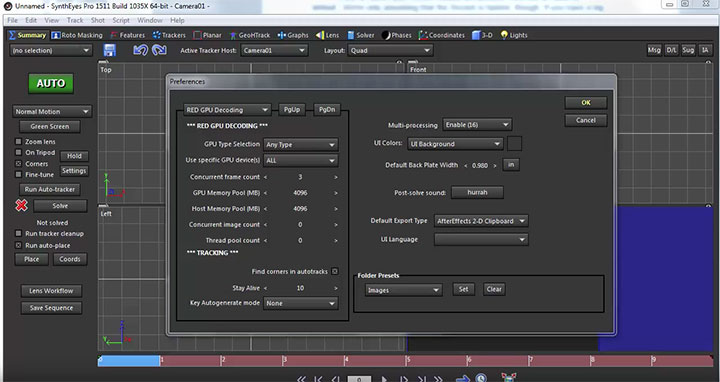Screen dimensions: 720x382
Task: Open UI Colors dropdown showing UI Background
Action: coord(455,144)
